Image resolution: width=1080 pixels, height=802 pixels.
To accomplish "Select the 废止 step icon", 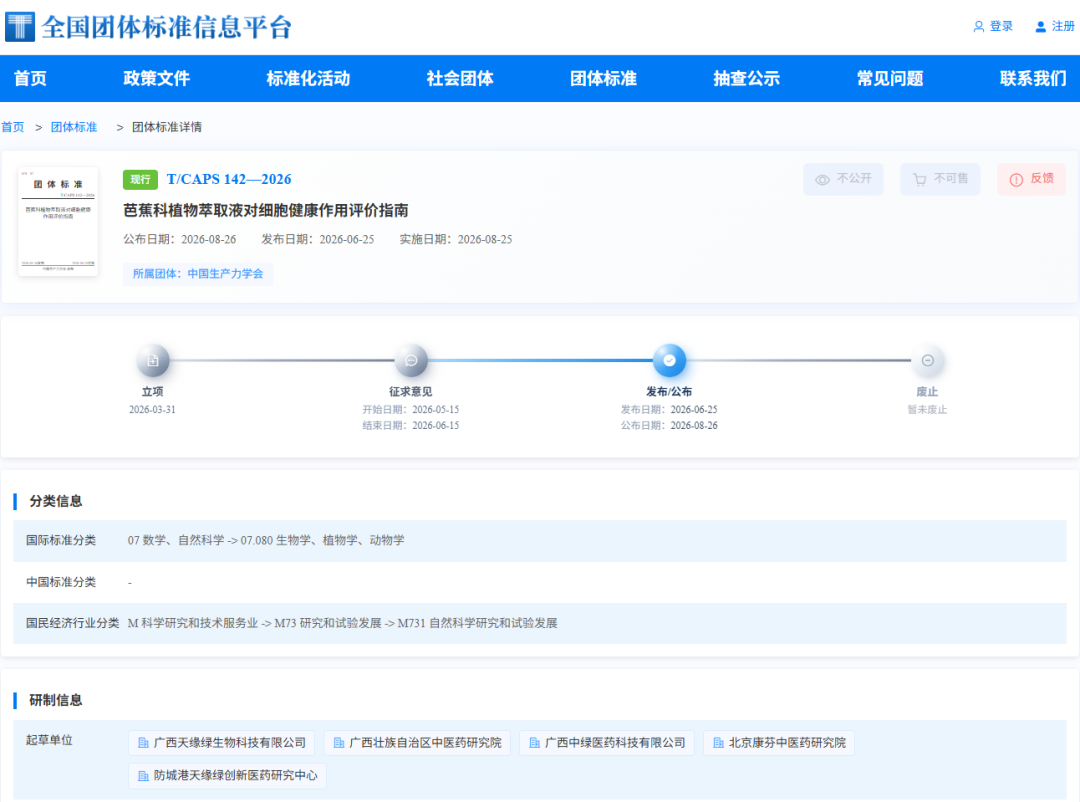I will [928, 360].
